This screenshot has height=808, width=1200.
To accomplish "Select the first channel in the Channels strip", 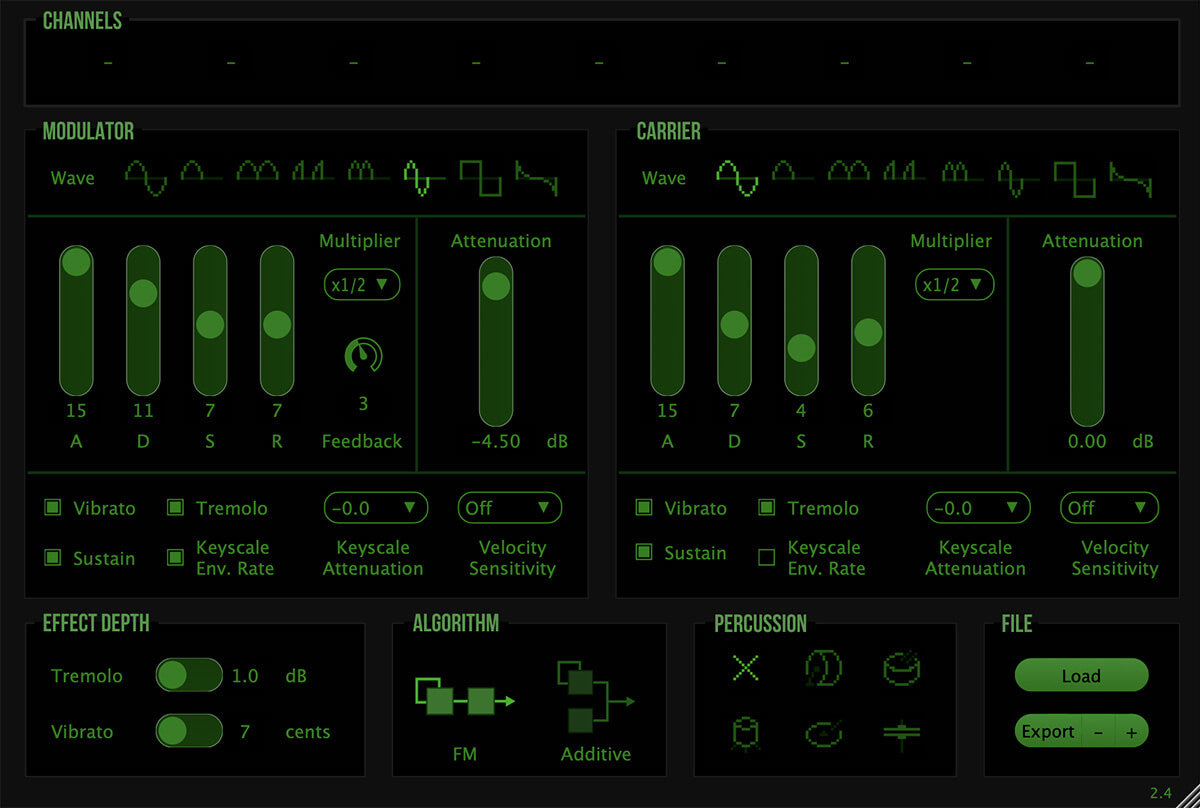I will 107,63.
